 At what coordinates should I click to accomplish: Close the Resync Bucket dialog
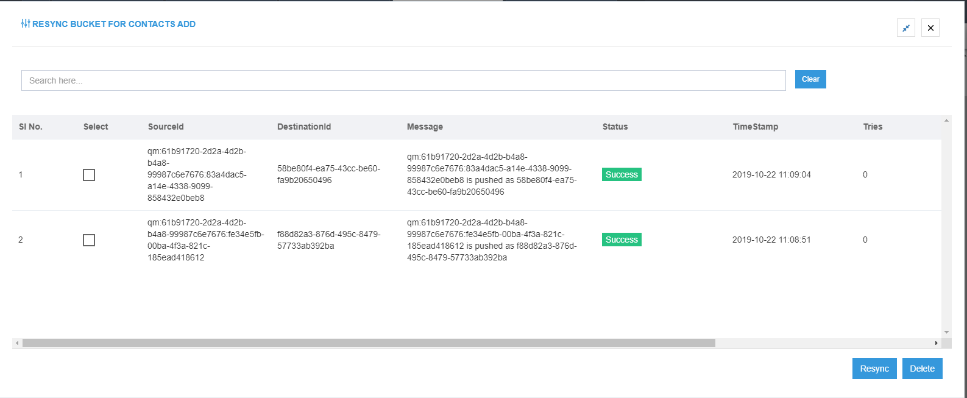[x=931, y=28]
